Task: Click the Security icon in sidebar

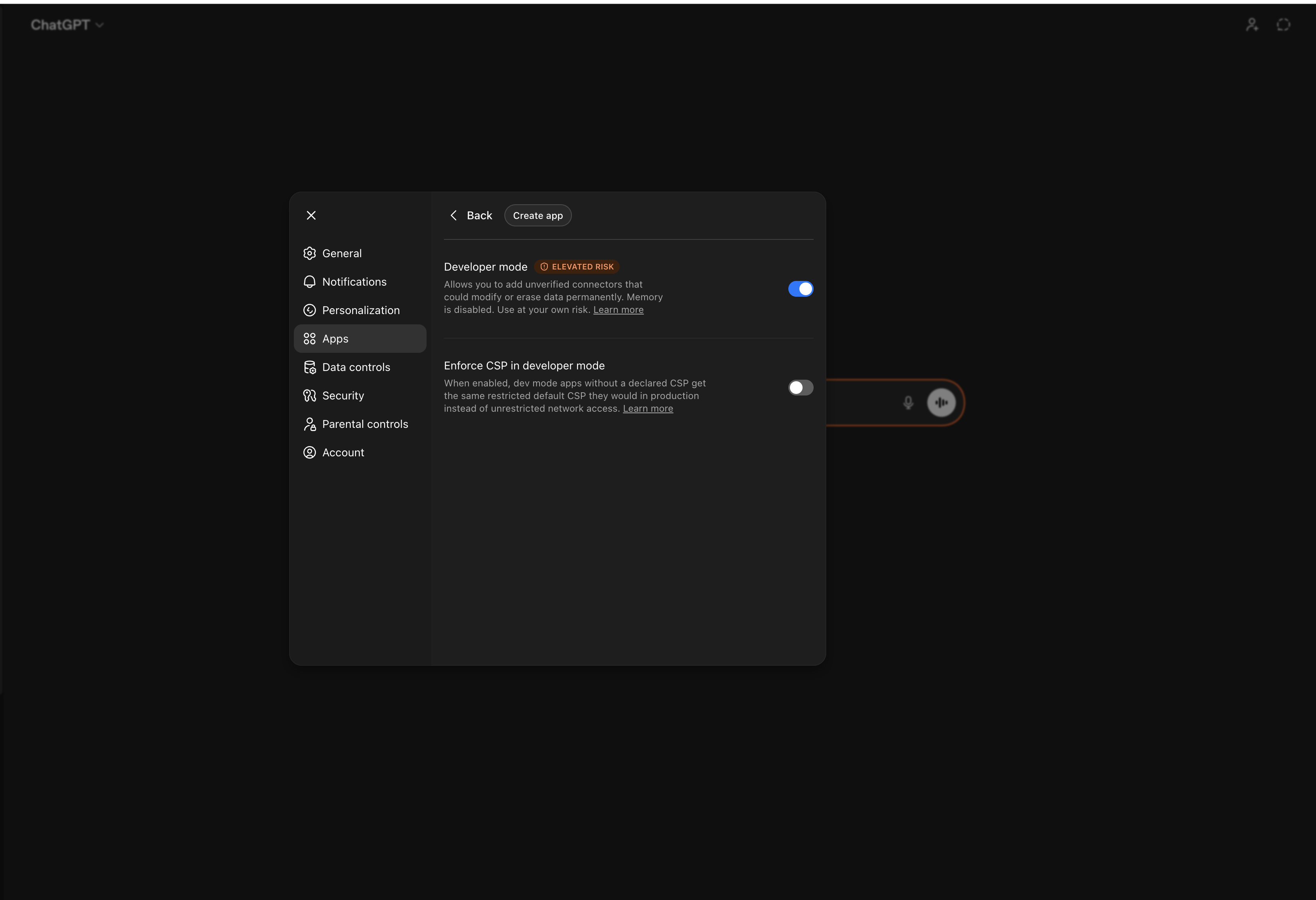Action: (309, 395)
